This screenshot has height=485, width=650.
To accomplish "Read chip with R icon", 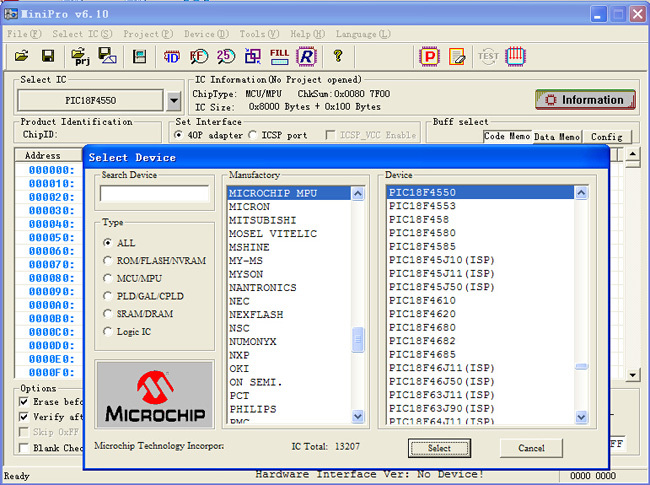I will pos(306,56).
